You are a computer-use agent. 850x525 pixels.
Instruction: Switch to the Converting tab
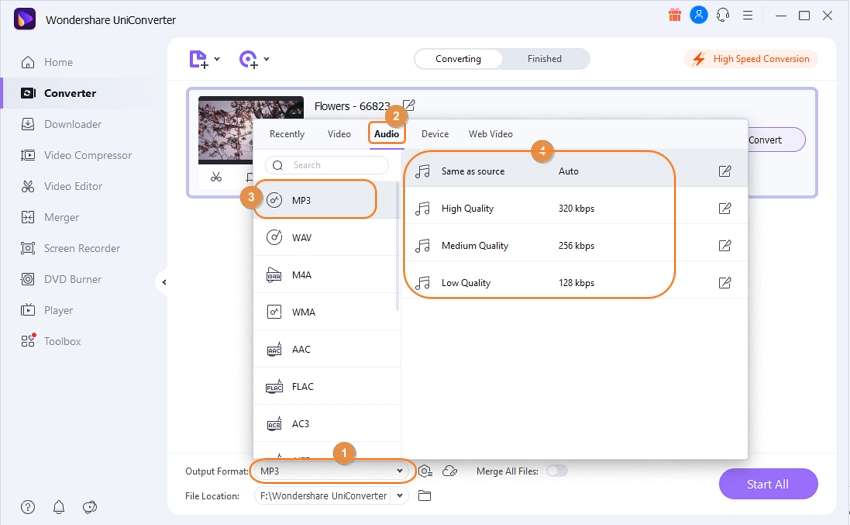[458, 59]
